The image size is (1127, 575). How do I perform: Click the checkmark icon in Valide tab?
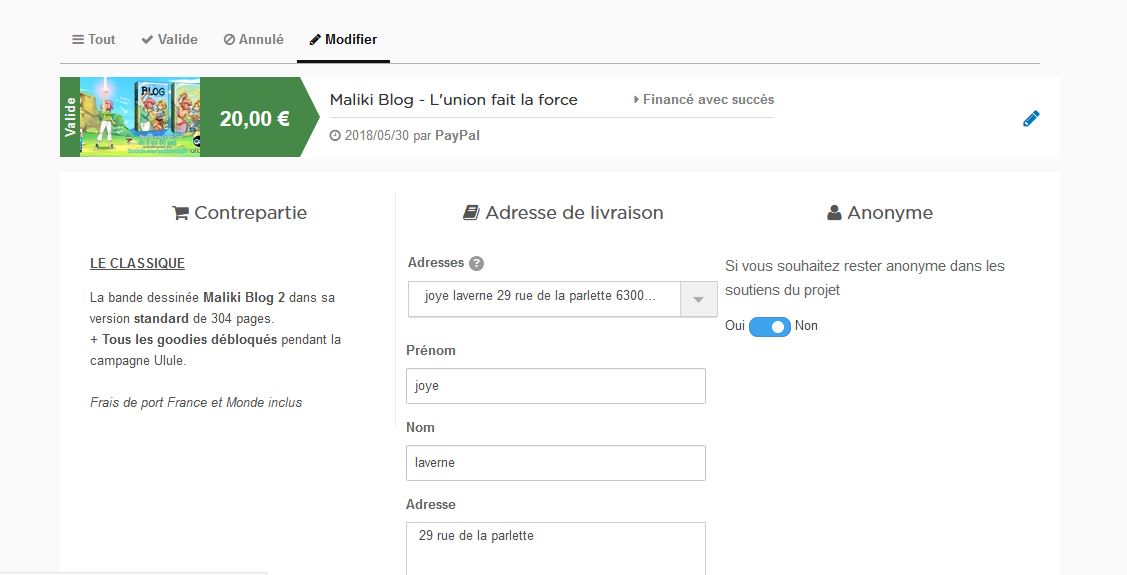pos(147,40)
